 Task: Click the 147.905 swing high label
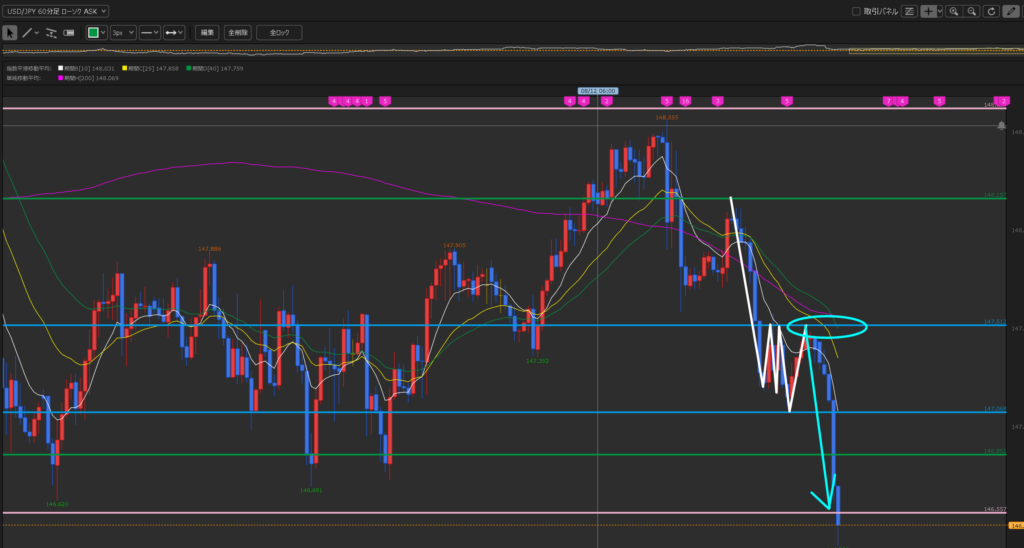454,246
